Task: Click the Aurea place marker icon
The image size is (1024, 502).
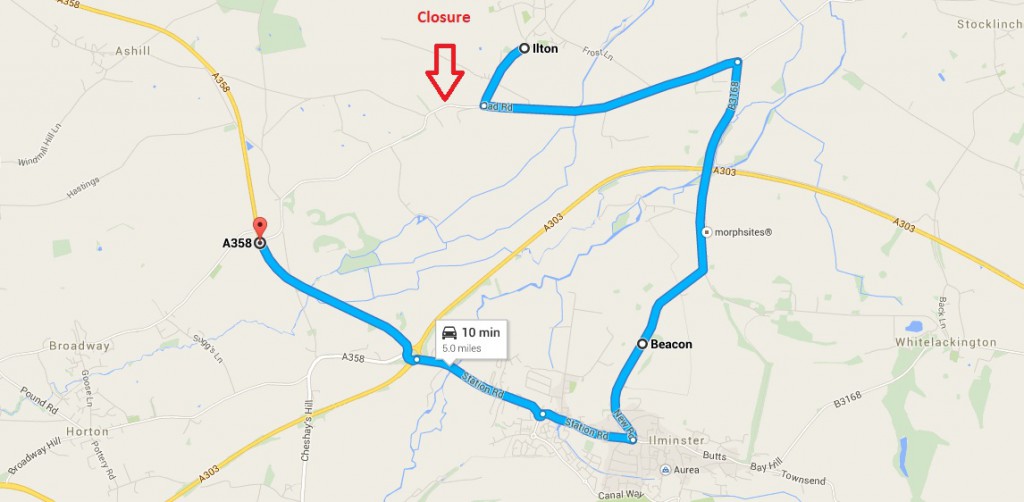Action: pos(665,469)
